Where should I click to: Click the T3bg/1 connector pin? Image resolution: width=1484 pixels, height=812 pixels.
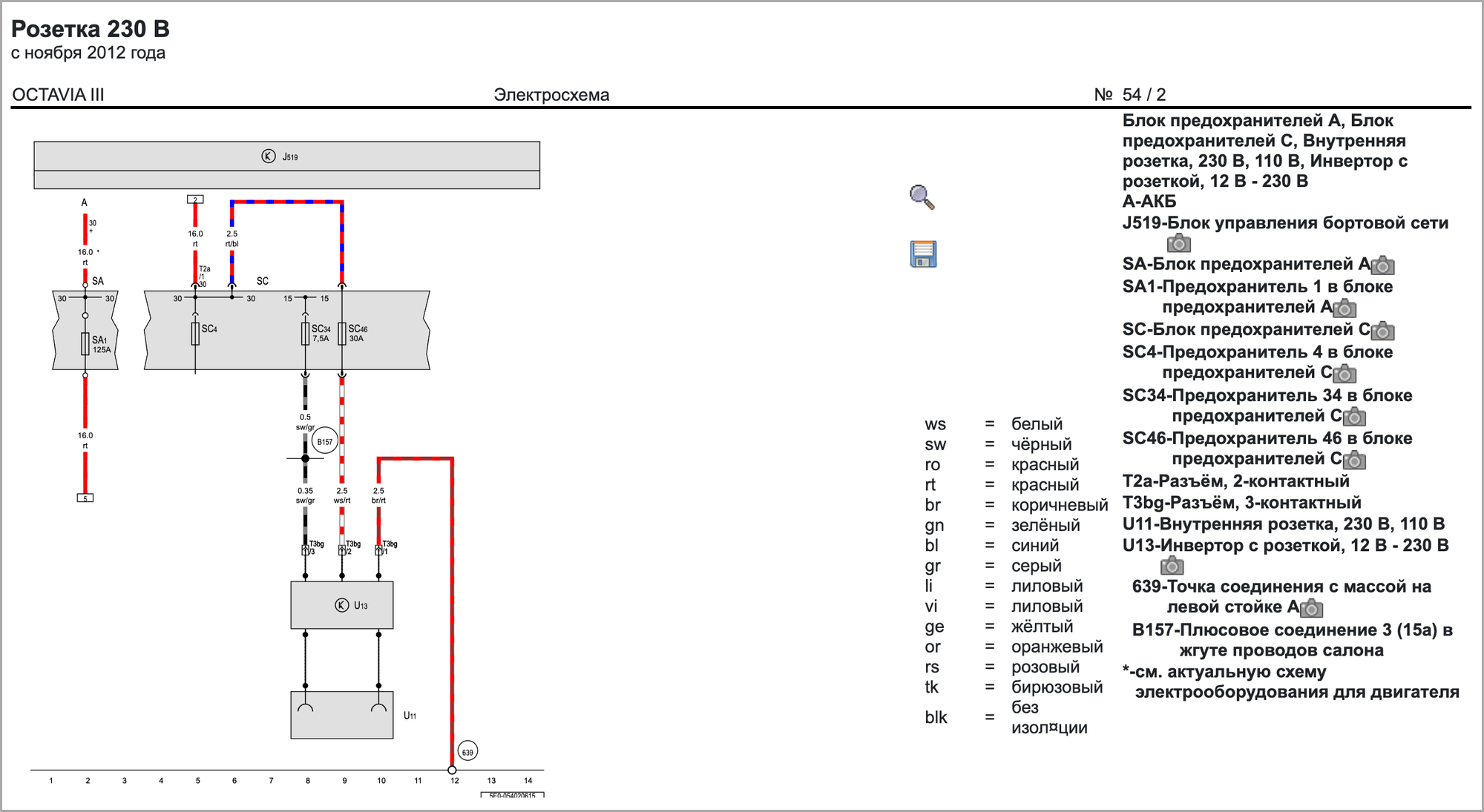point(378,550)
